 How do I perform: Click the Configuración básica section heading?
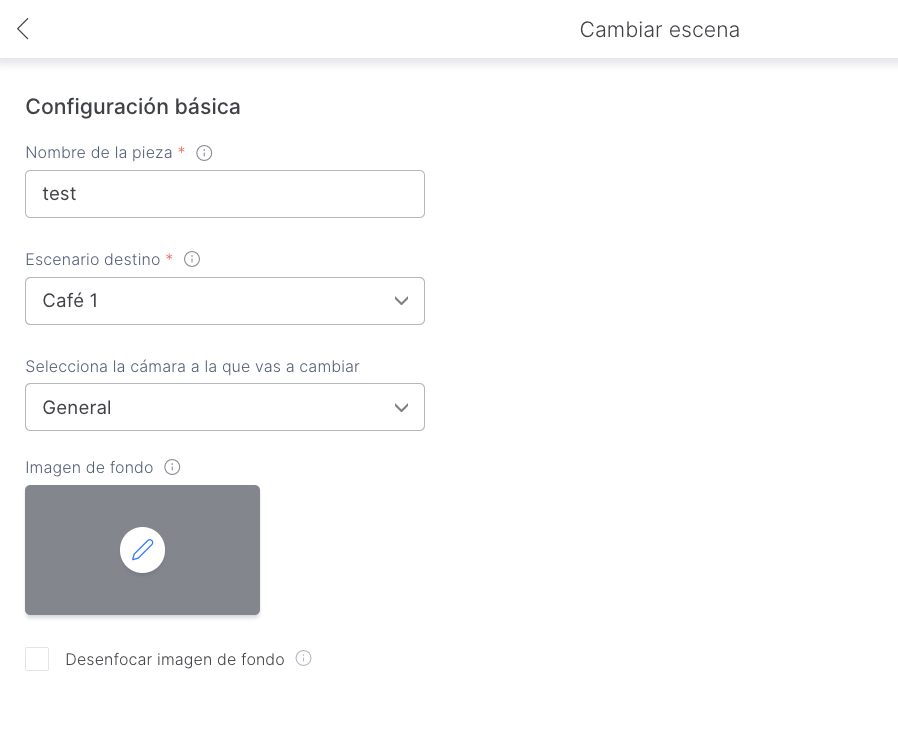(133, 106)
